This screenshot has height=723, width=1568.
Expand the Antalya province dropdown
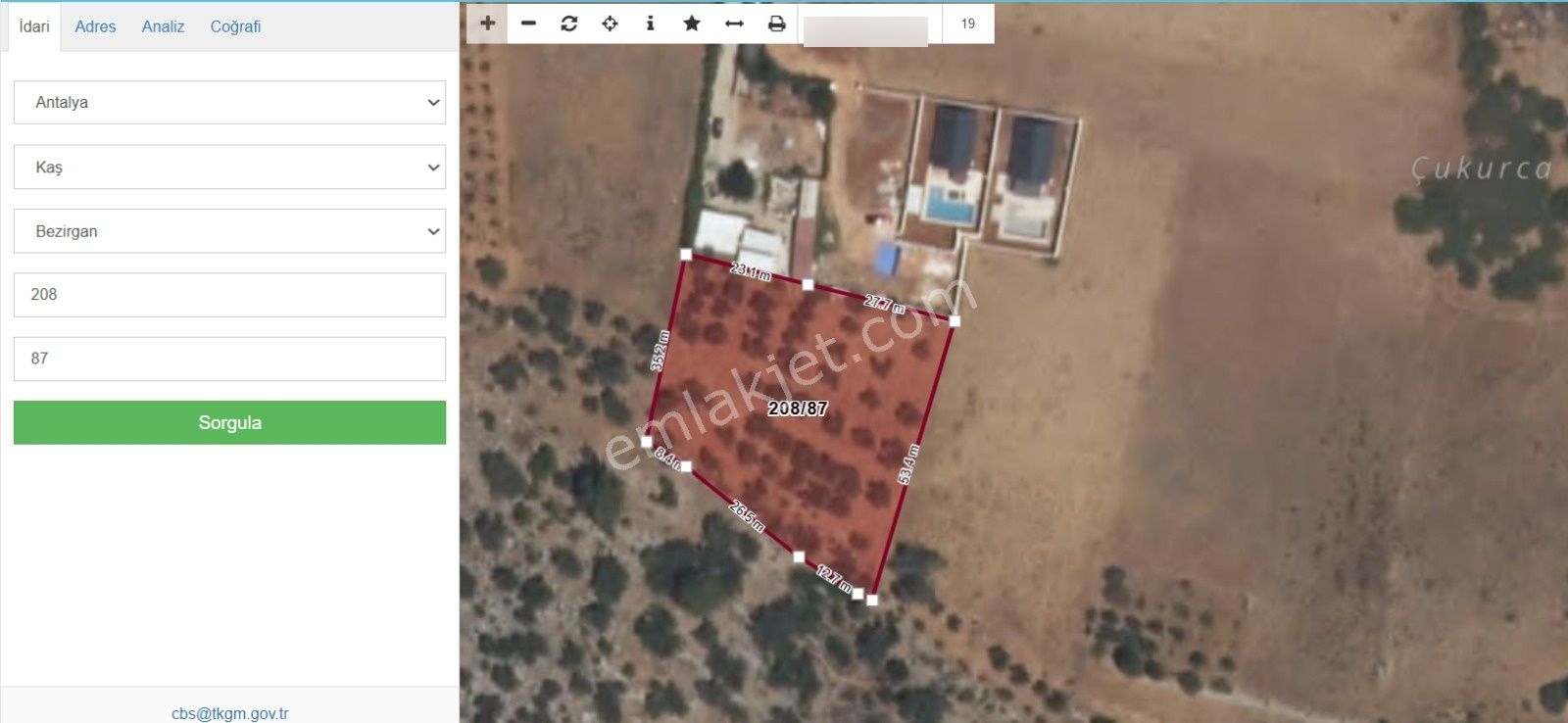pos(229,103)
